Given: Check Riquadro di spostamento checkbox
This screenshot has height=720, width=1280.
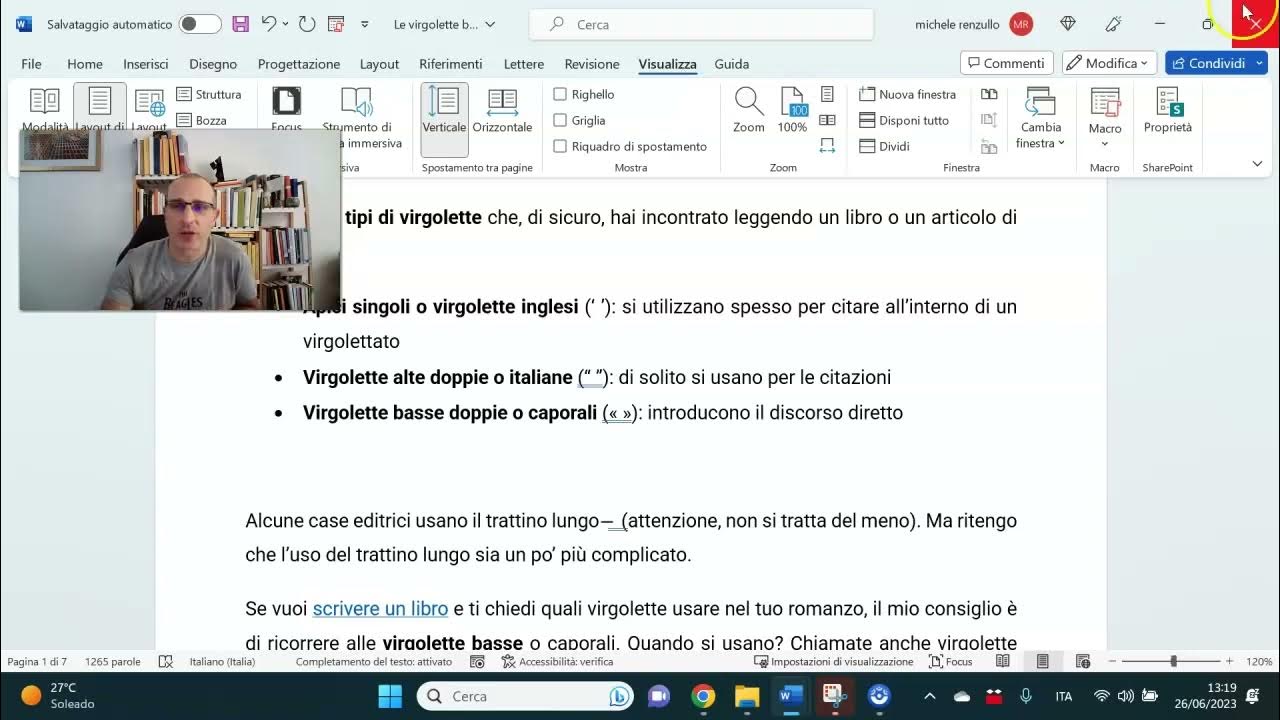Looking at the screenshot, I should [560, 146].
